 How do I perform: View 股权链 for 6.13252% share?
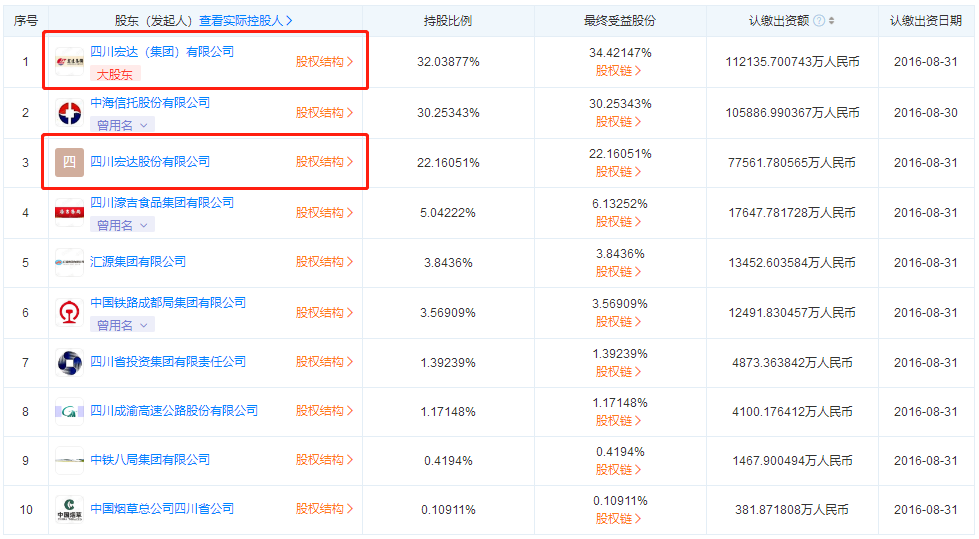(618, 222)
